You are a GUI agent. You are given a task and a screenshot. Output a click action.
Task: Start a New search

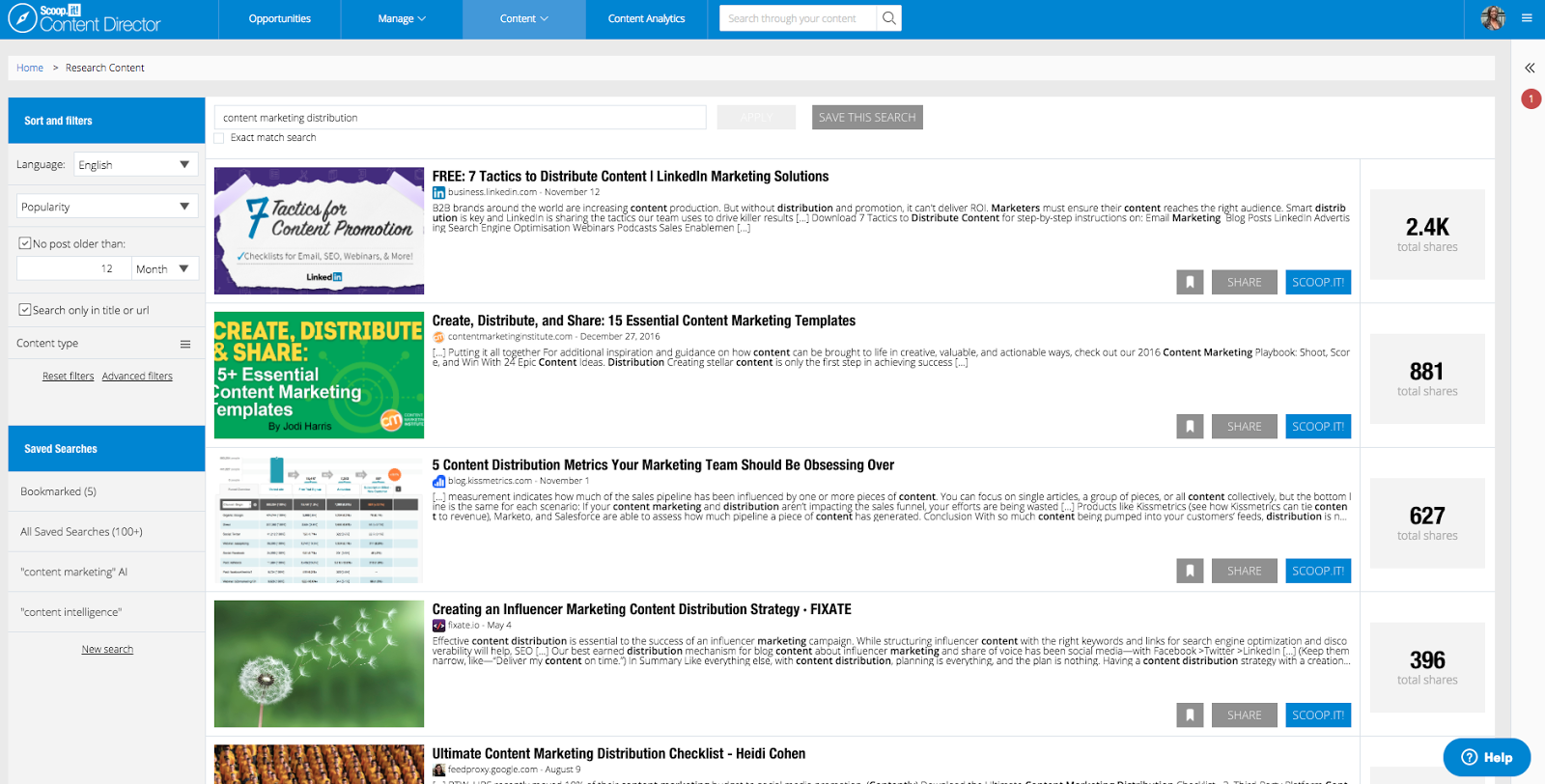[107, 650]
